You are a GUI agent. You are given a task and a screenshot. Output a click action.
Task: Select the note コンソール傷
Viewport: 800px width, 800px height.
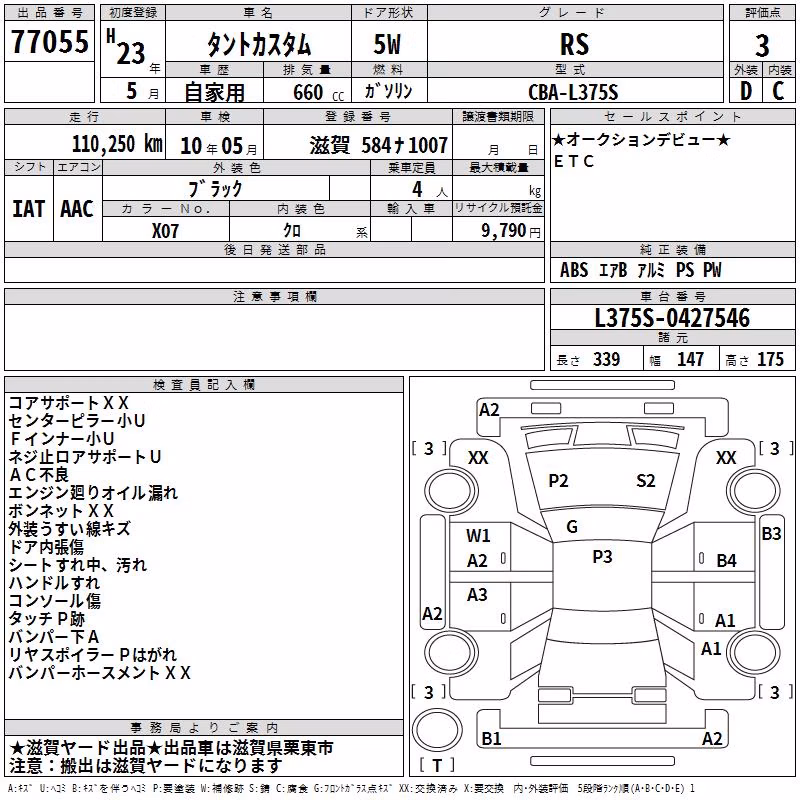(x=55, y=601)
